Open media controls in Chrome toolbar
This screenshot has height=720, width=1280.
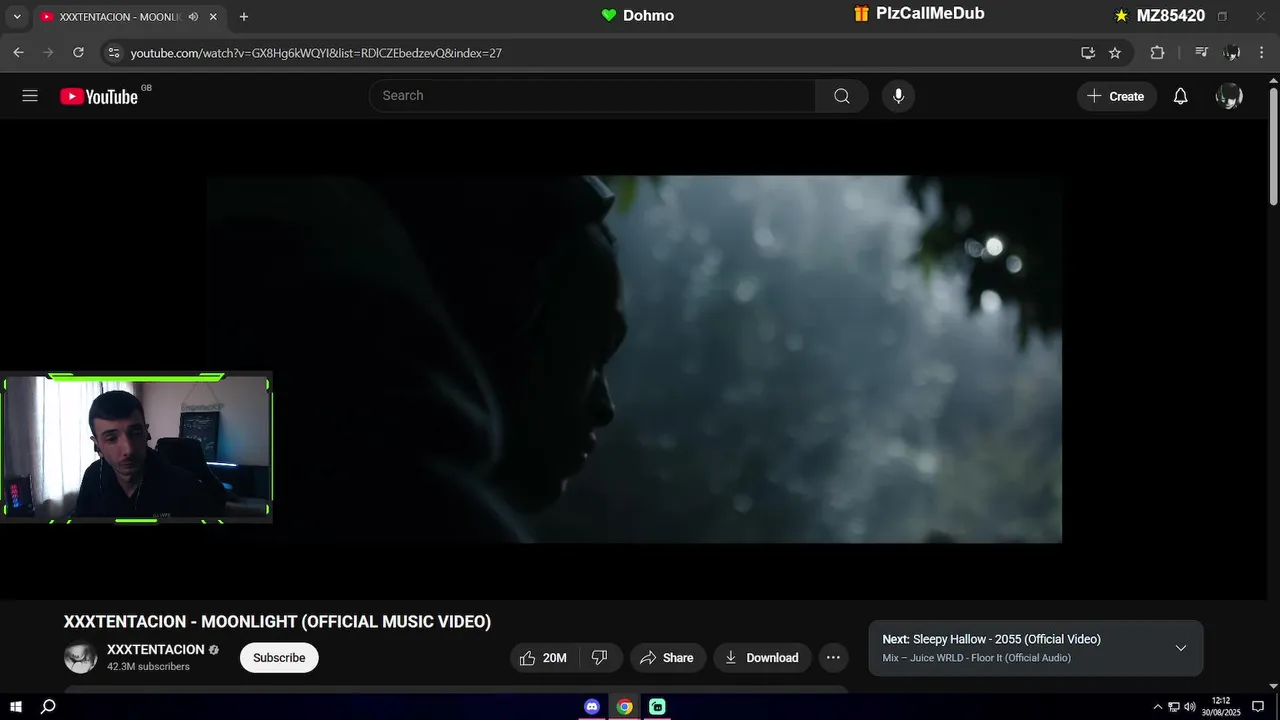click(x=1202, y=53)
